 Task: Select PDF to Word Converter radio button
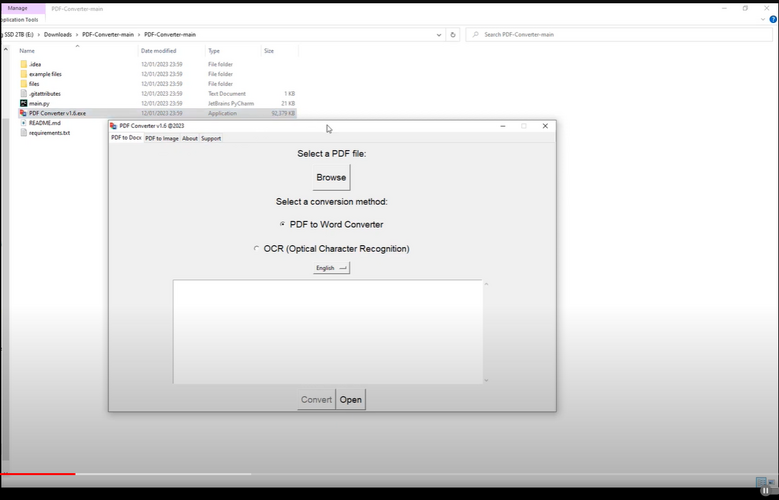[283, 224]
